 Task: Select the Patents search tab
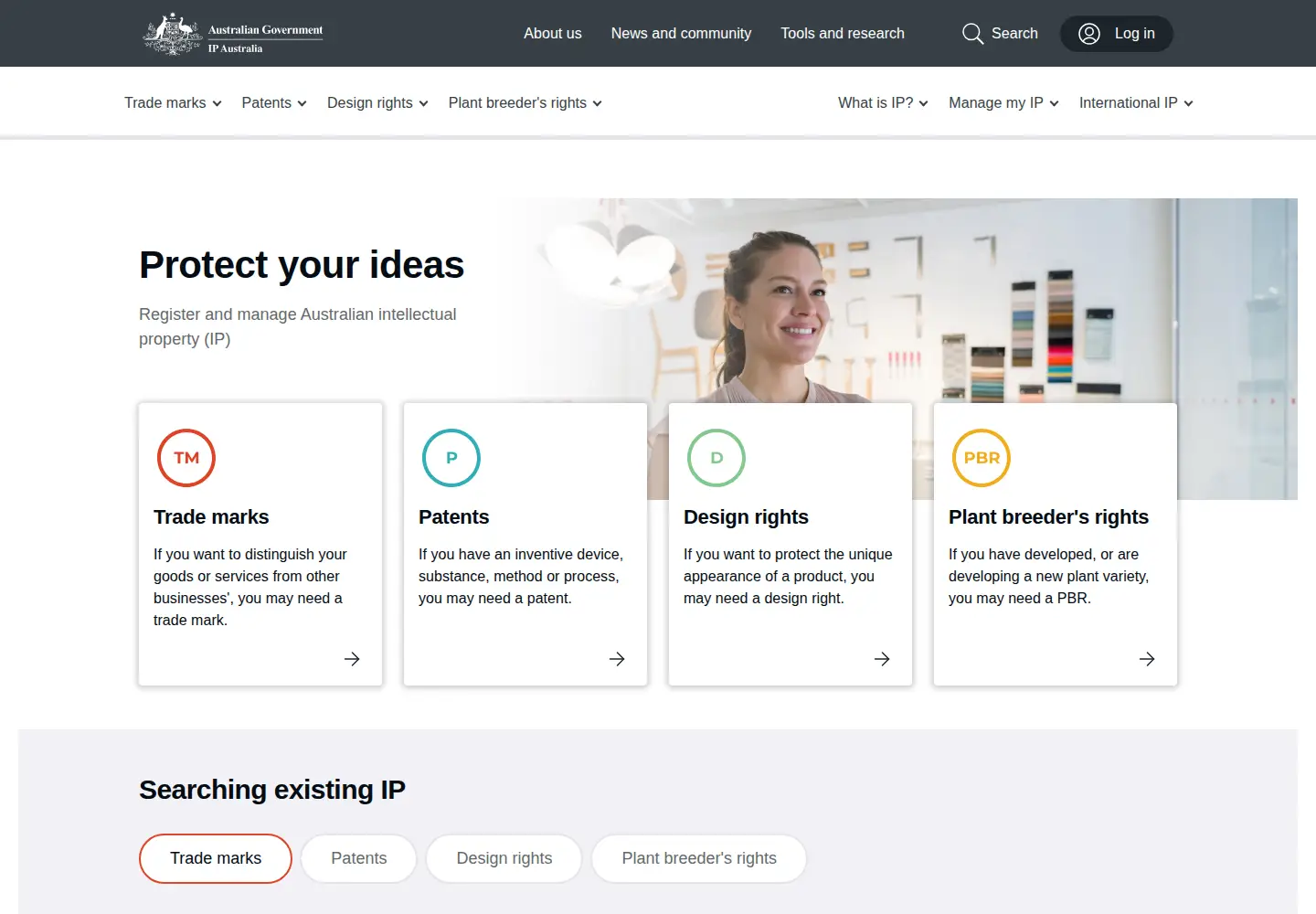click(359, 858)
